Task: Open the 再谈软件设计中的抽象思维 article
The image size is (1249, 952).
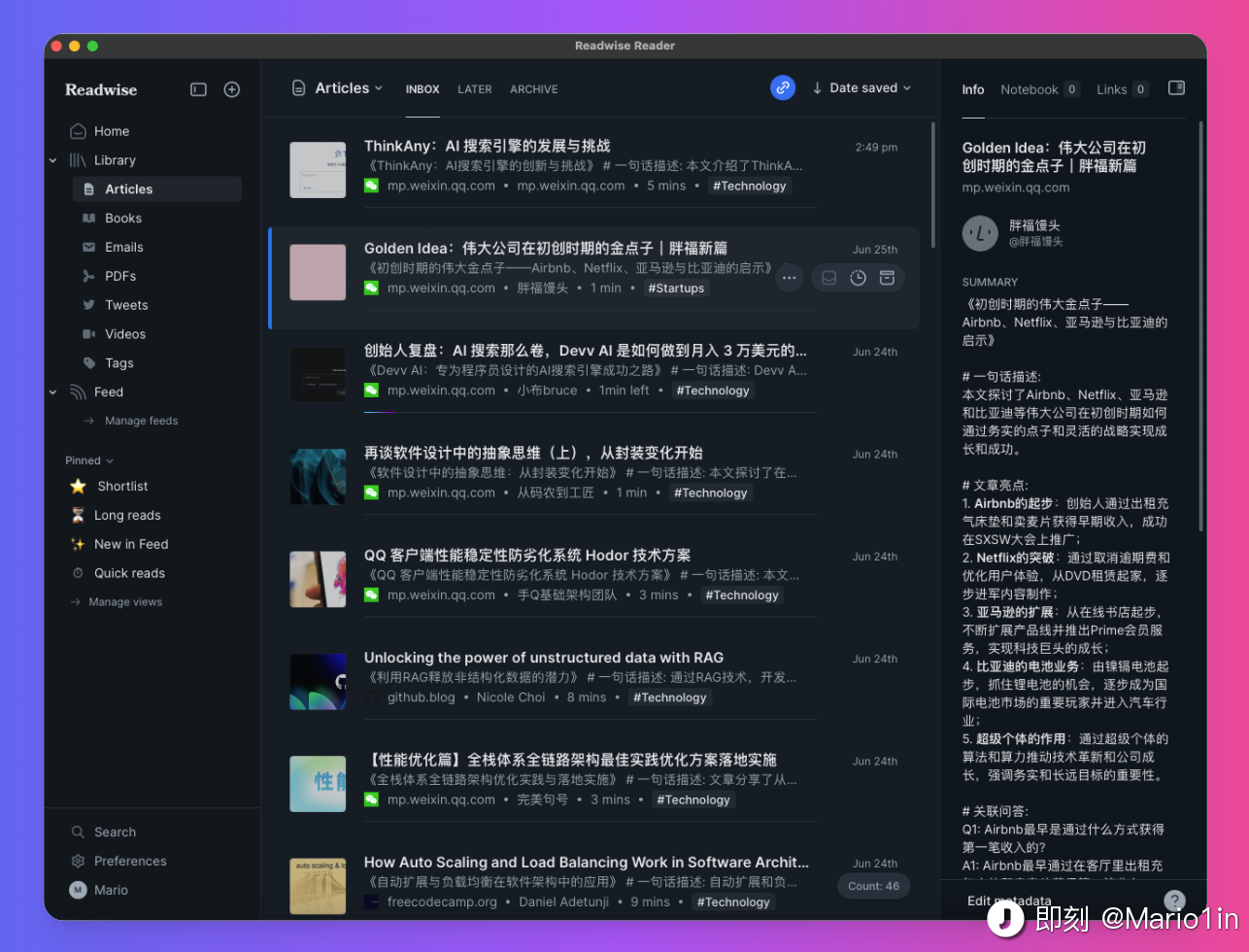Action: point(533,453)
